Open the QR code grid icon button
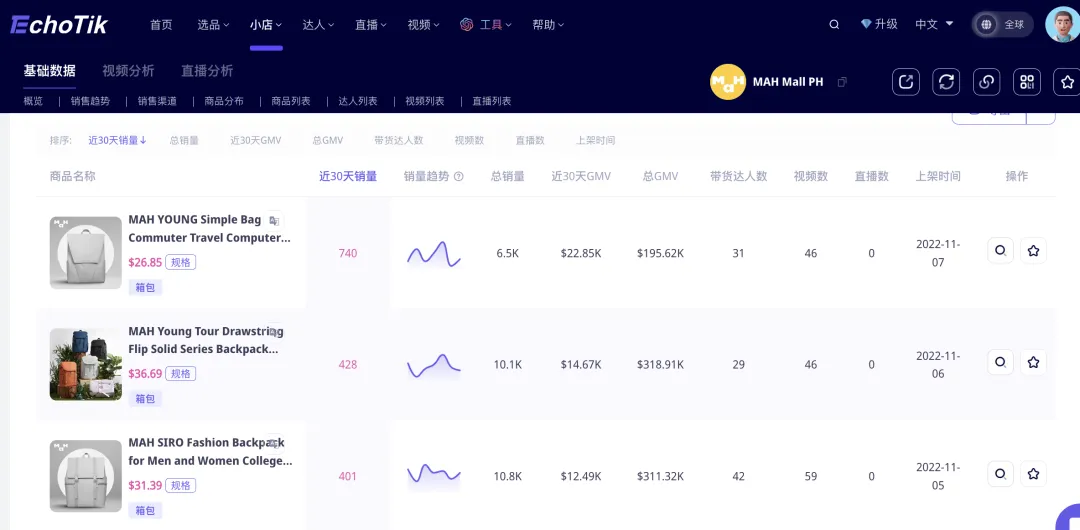Screen dimensions: 1080x530 point(1027,81)
